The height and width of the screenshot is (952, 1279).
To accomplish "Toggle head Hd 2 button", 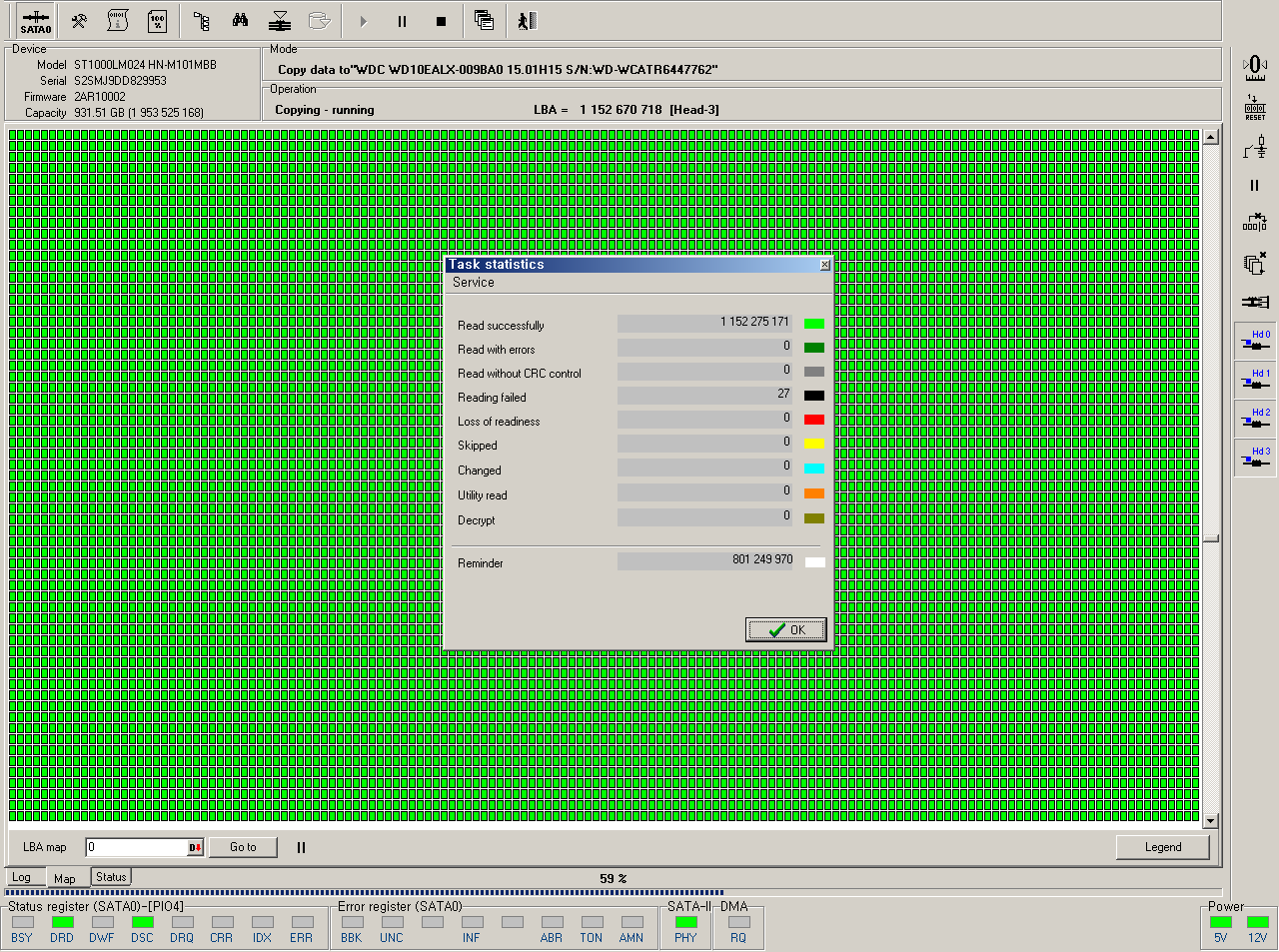I will pos(1255,419).
